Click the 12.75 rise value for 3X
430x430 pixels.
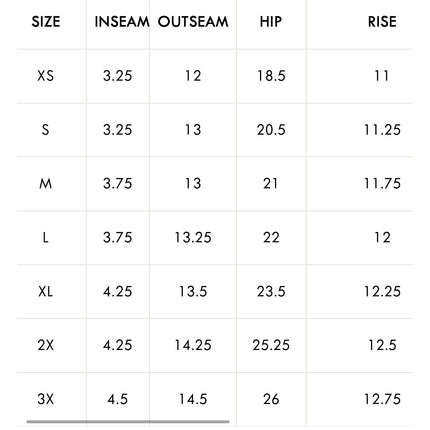coord(382,399)
